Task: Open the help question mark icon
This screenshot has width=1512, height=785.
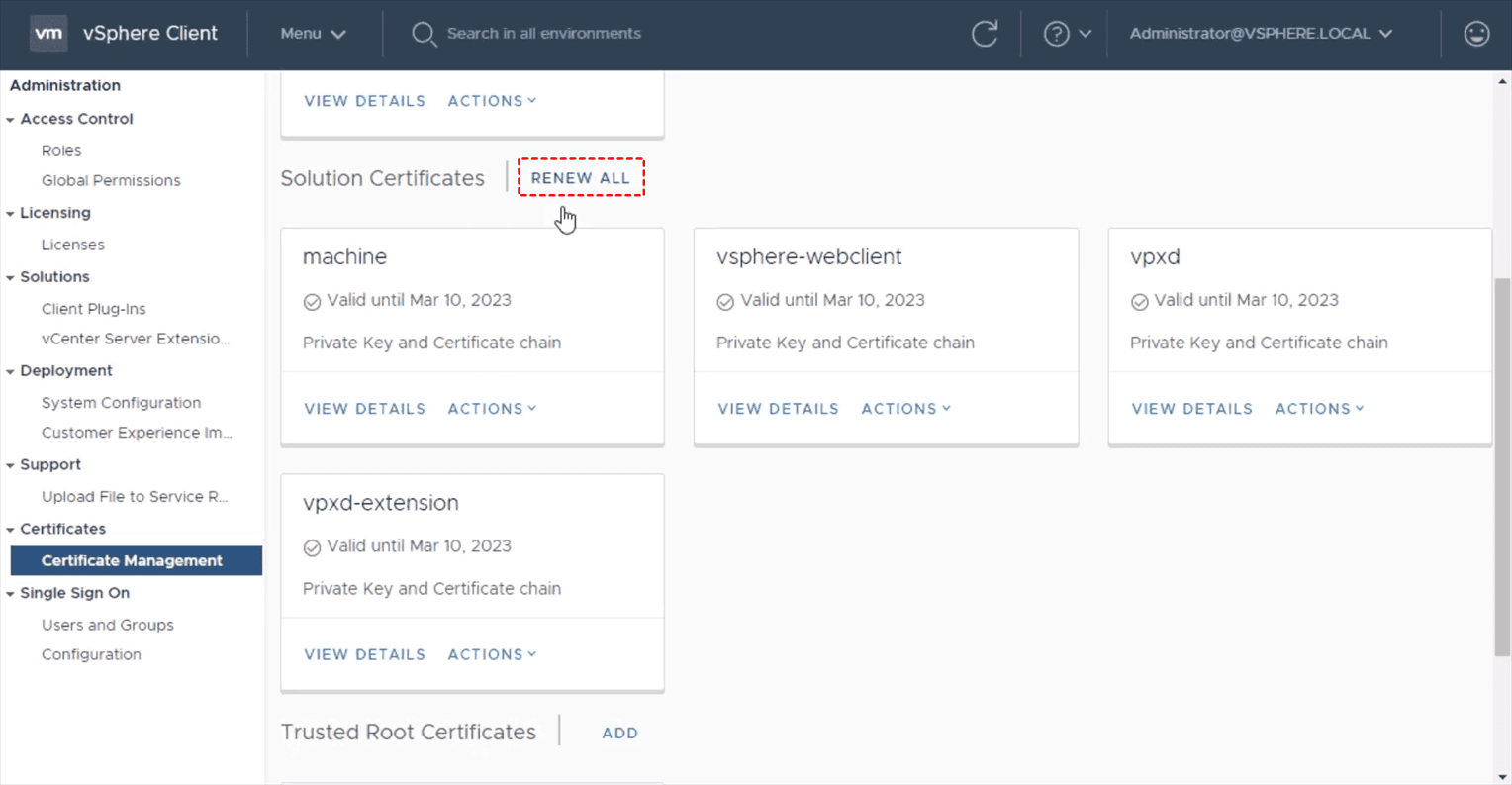Action: pos(1056,34)
